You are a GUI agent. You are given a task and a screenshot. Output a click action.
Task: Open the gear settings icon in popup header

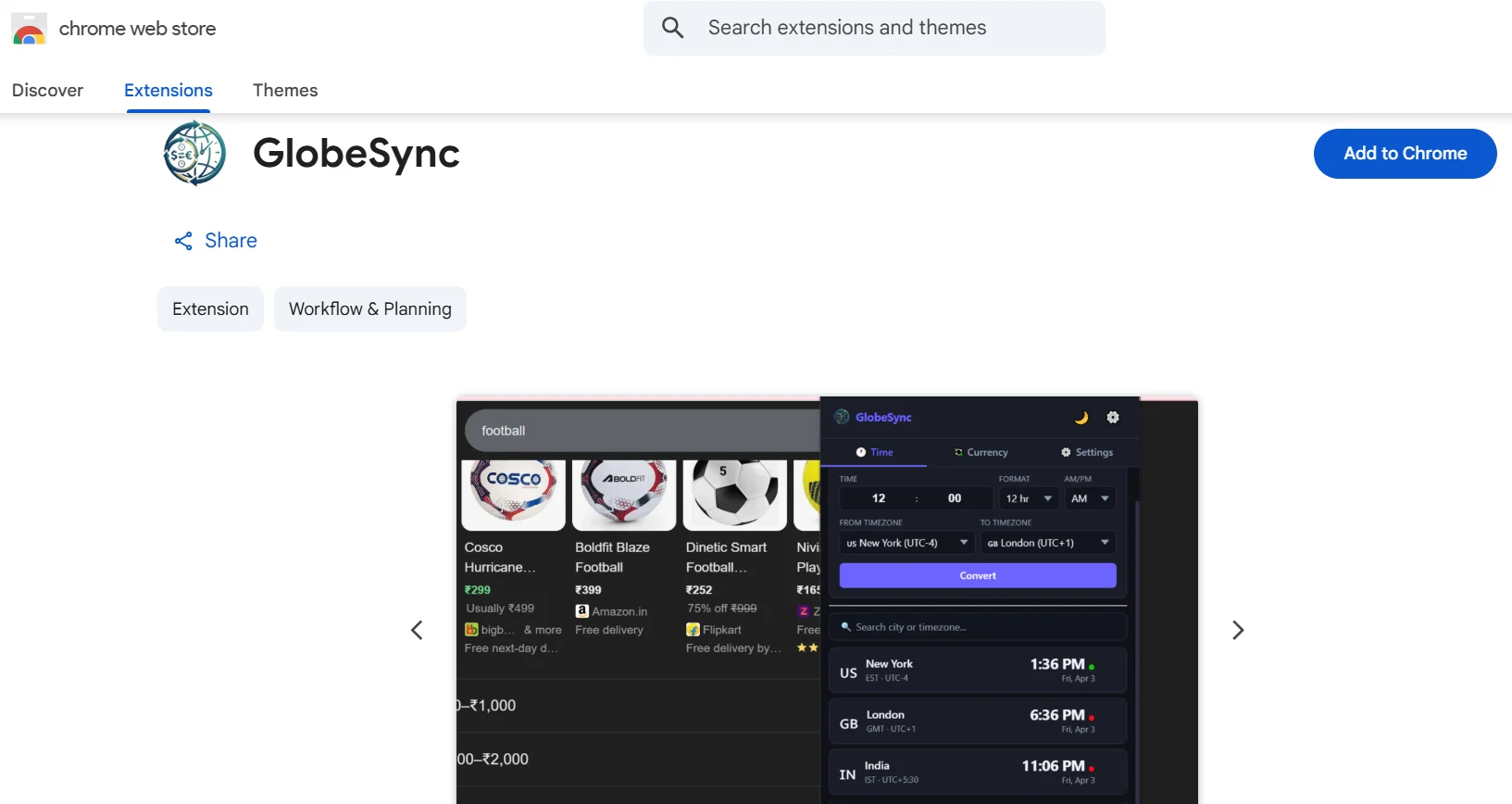(x=1113, y=418)
